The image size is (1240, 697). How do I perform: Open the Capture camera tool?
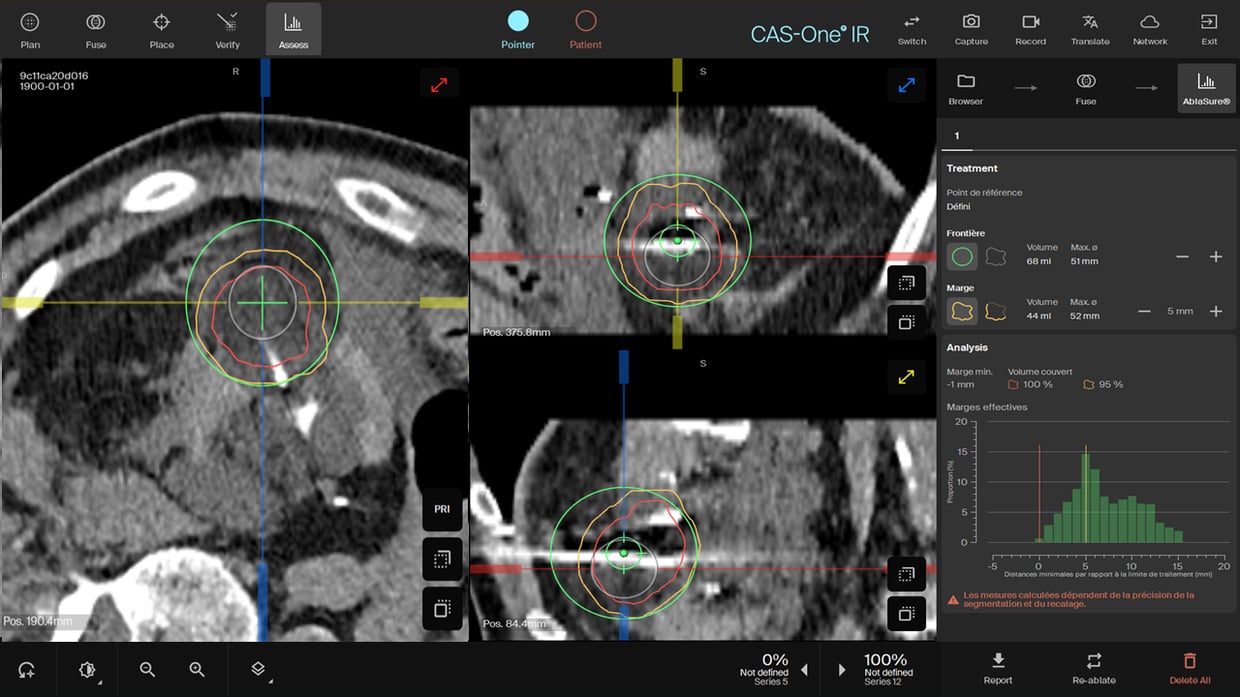click(970, 28)
